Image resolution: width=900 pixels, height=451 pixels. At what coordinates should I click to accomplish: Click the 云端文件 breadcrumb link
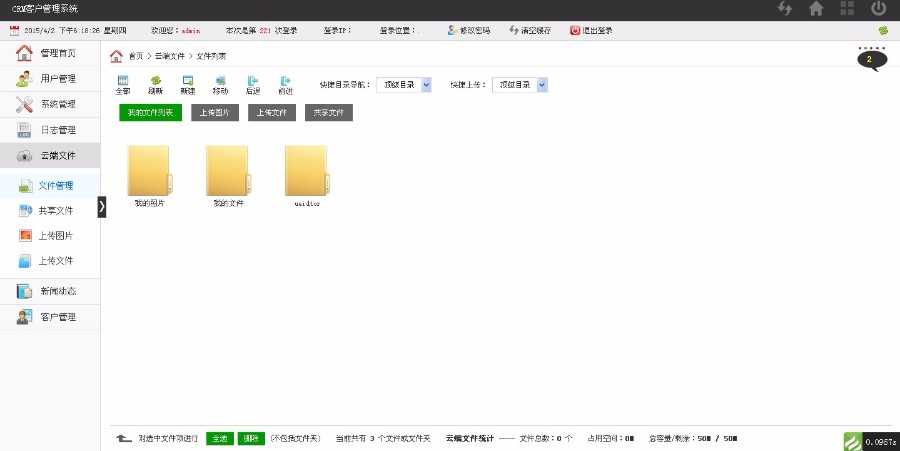point(170,56)
